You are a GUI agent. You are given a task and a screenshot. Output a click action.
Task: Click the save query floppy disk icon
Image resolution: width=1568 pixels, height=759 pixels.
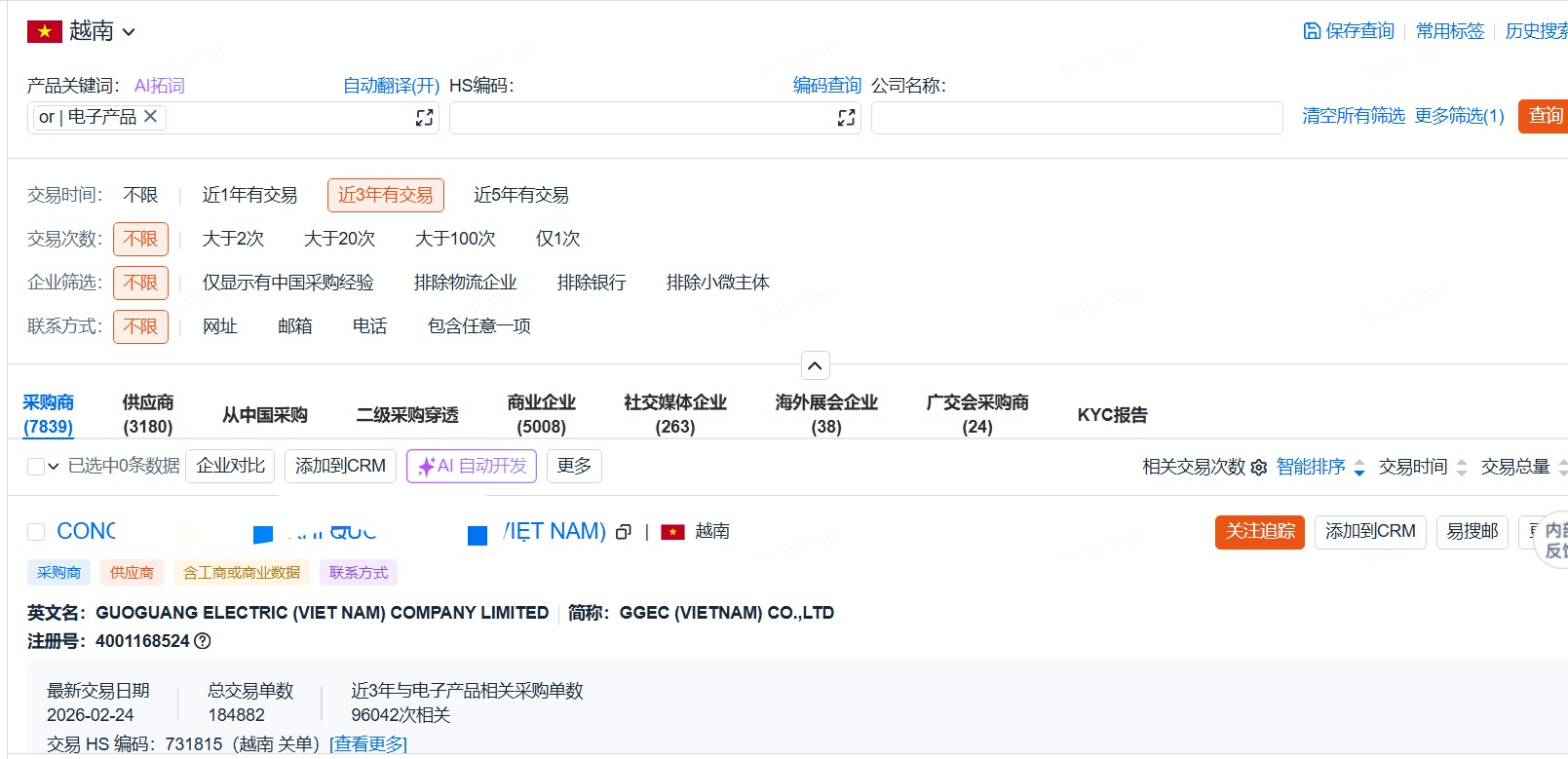click(x=1312, y=31)
